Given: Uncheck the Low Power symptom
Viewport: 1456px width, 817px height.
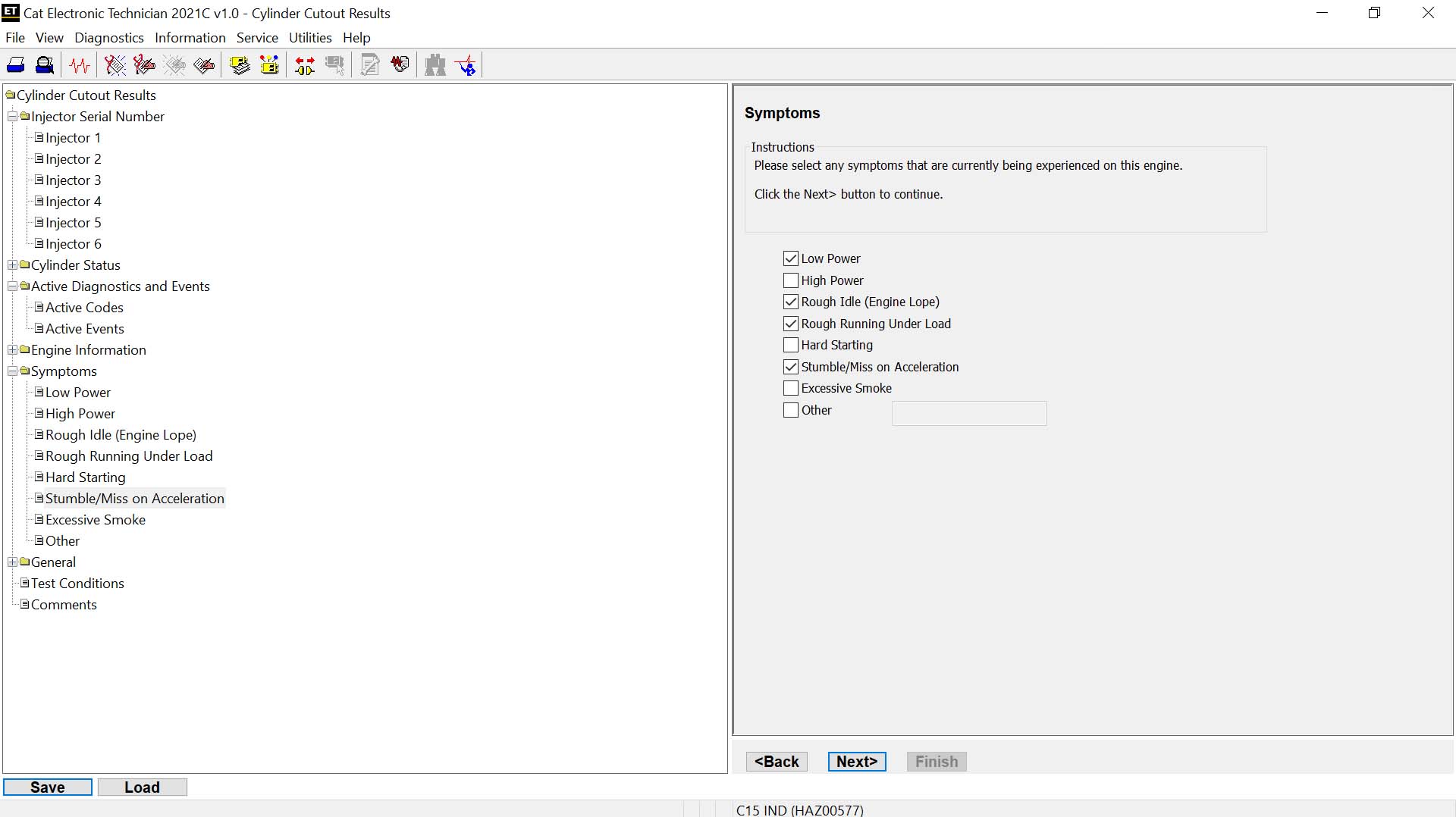Looking at the screenshot, I should (x=792, y=258).
